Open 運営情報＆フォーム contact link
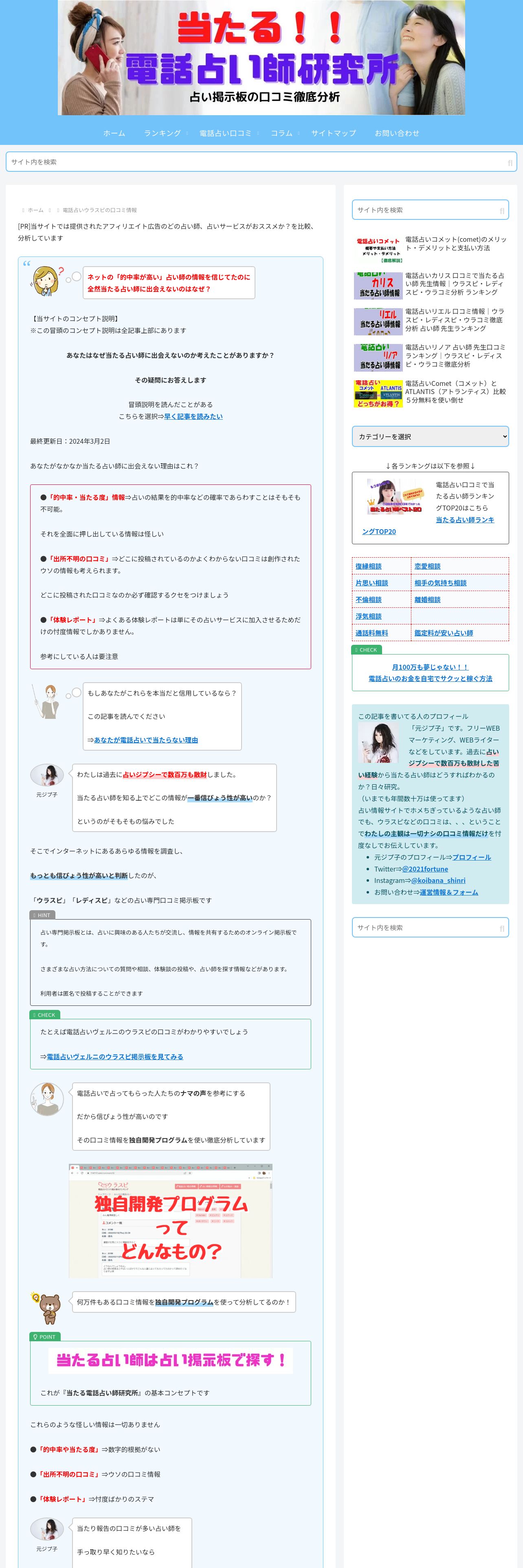 click(x=449, y=892)
